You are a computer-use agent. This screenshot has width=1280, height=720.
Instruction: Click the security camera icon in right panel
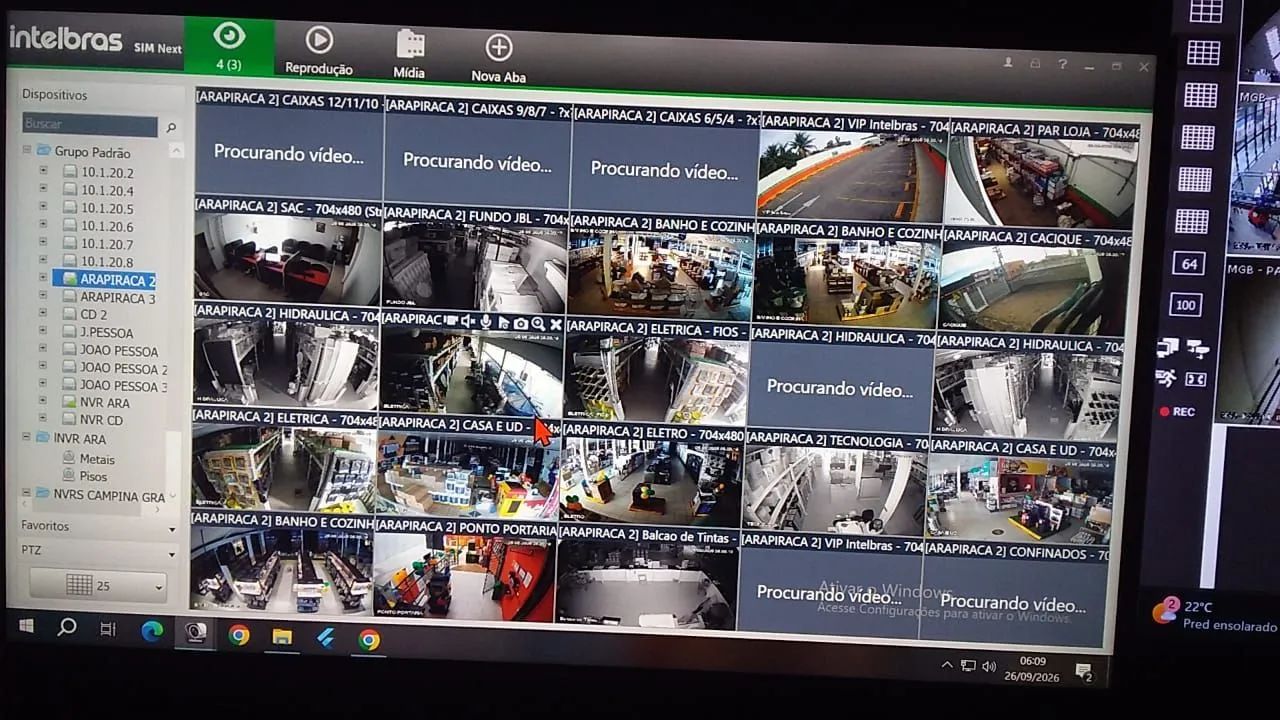[x=1198, y=349]
